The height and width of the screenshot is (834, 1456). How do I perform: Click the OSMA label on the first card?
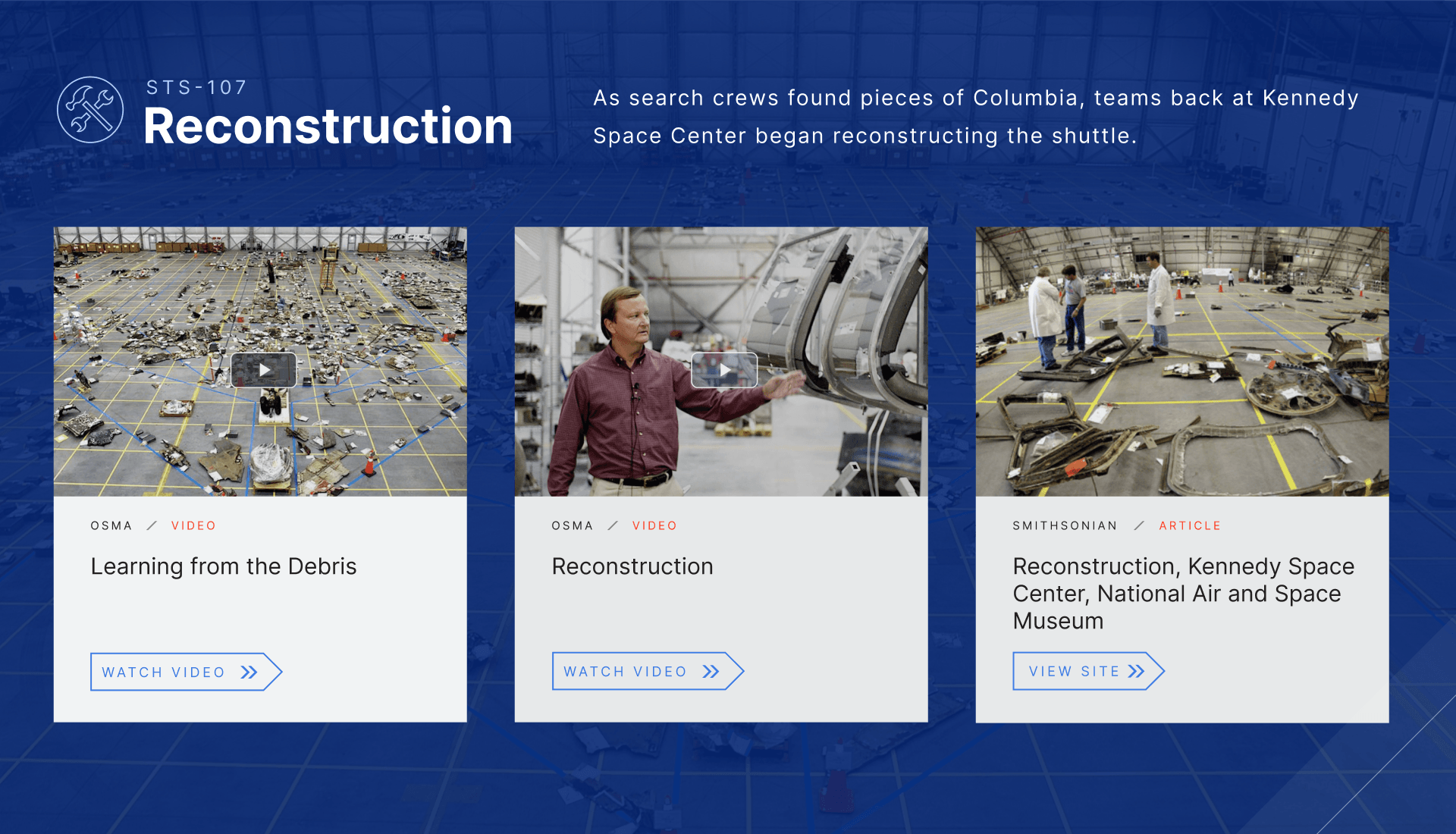[x=111, y=525]
